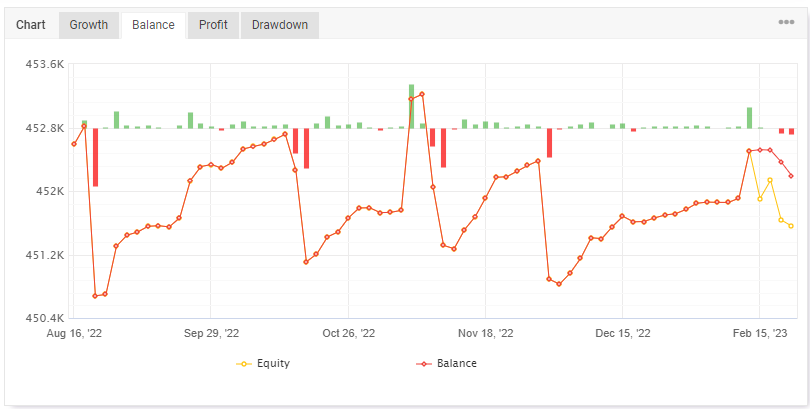Image resolution: width=810 pixels, height=409 pixels.
Task: Click the Aug 16, '22 axis label
Action: point(74,334)
